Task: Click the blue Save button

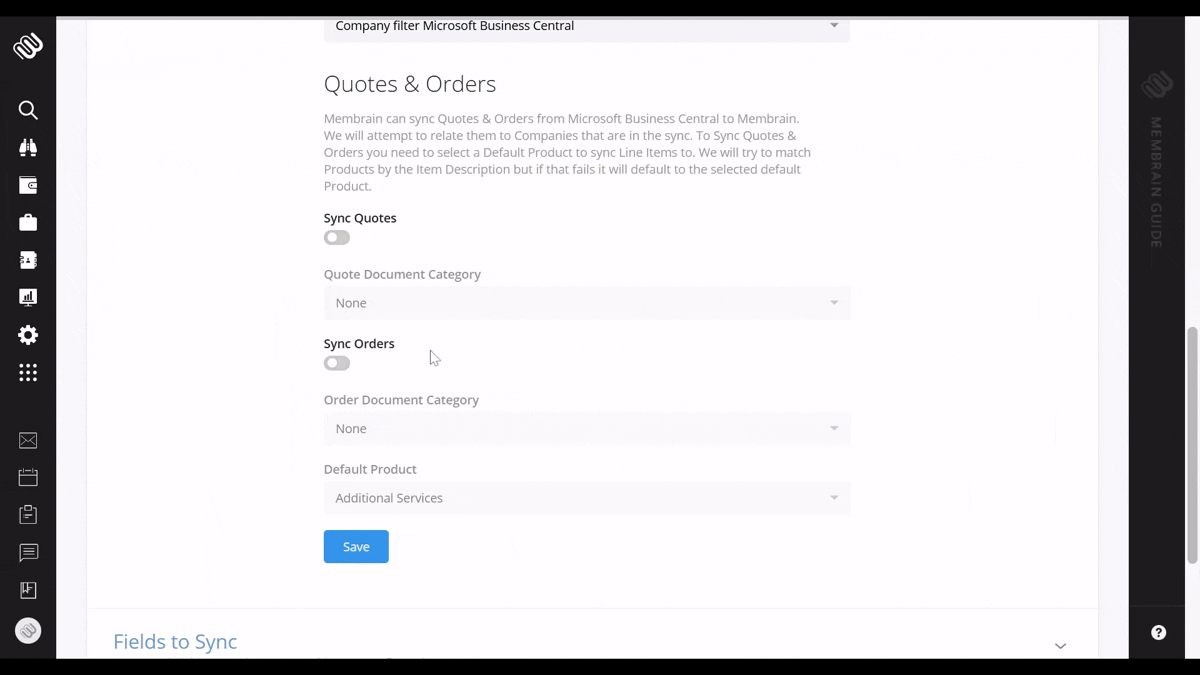Action: [x=356, y=547]
